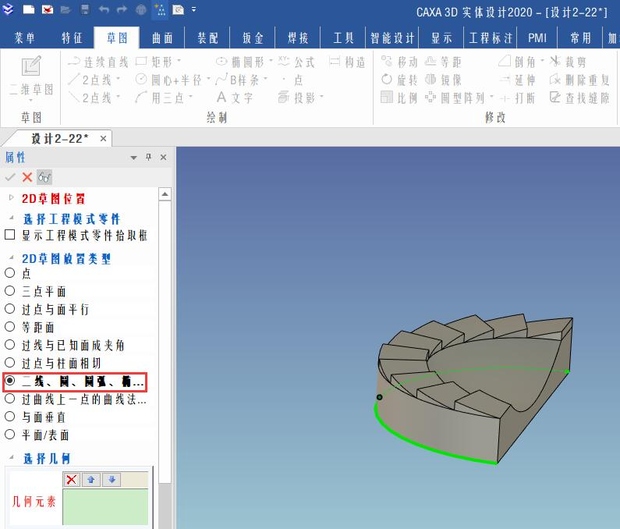Open the 圆型阵列 dropdown arrow
The height and width of the screenshot is (529, 620).
pos(491,96)
